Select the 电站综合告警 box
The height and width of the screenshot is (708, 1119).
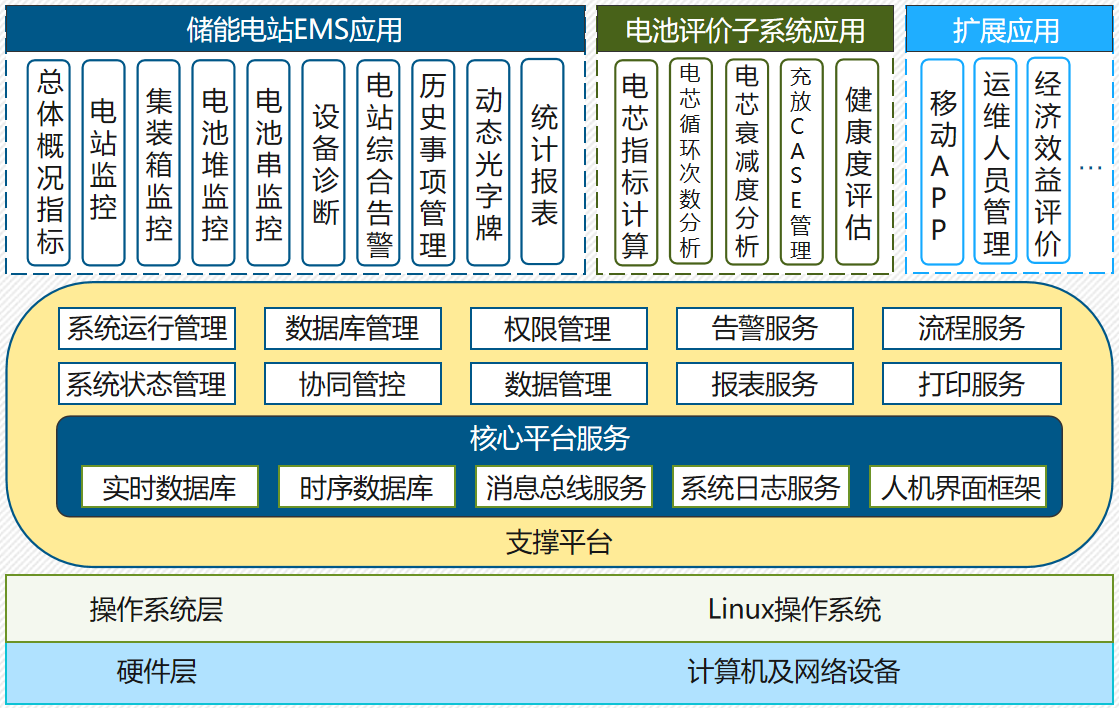click(x=378, y=163)
